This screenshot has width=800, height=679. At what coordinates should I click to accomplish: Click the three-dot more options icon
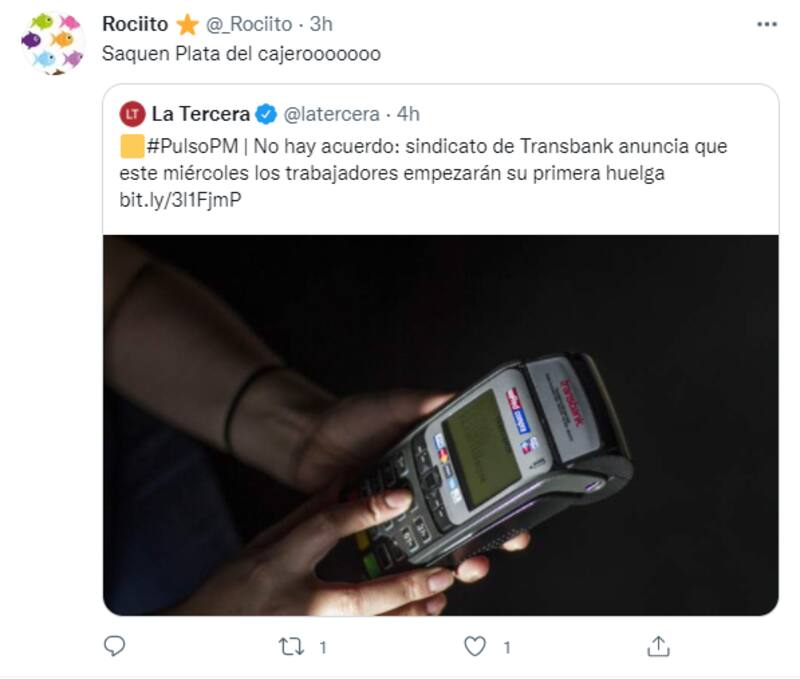click(766, 24)
